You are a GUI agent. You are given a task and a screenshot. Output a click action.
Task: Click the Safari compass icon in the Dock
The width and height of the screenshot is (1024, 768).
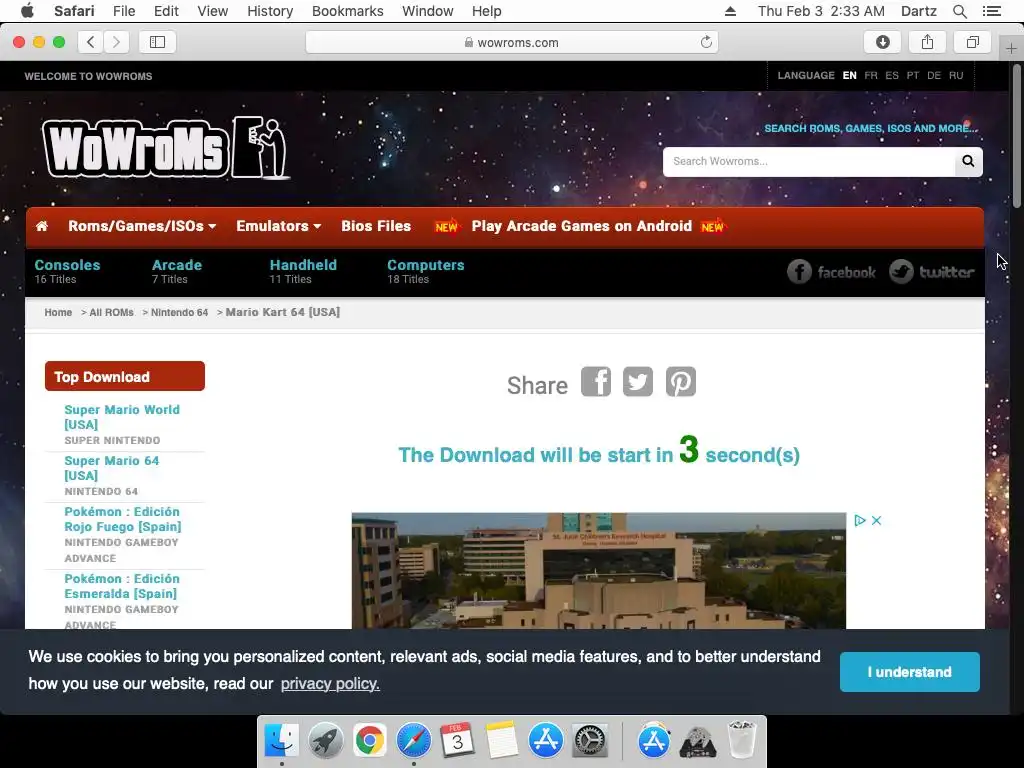pyautogui.click(x=413, y=741)
